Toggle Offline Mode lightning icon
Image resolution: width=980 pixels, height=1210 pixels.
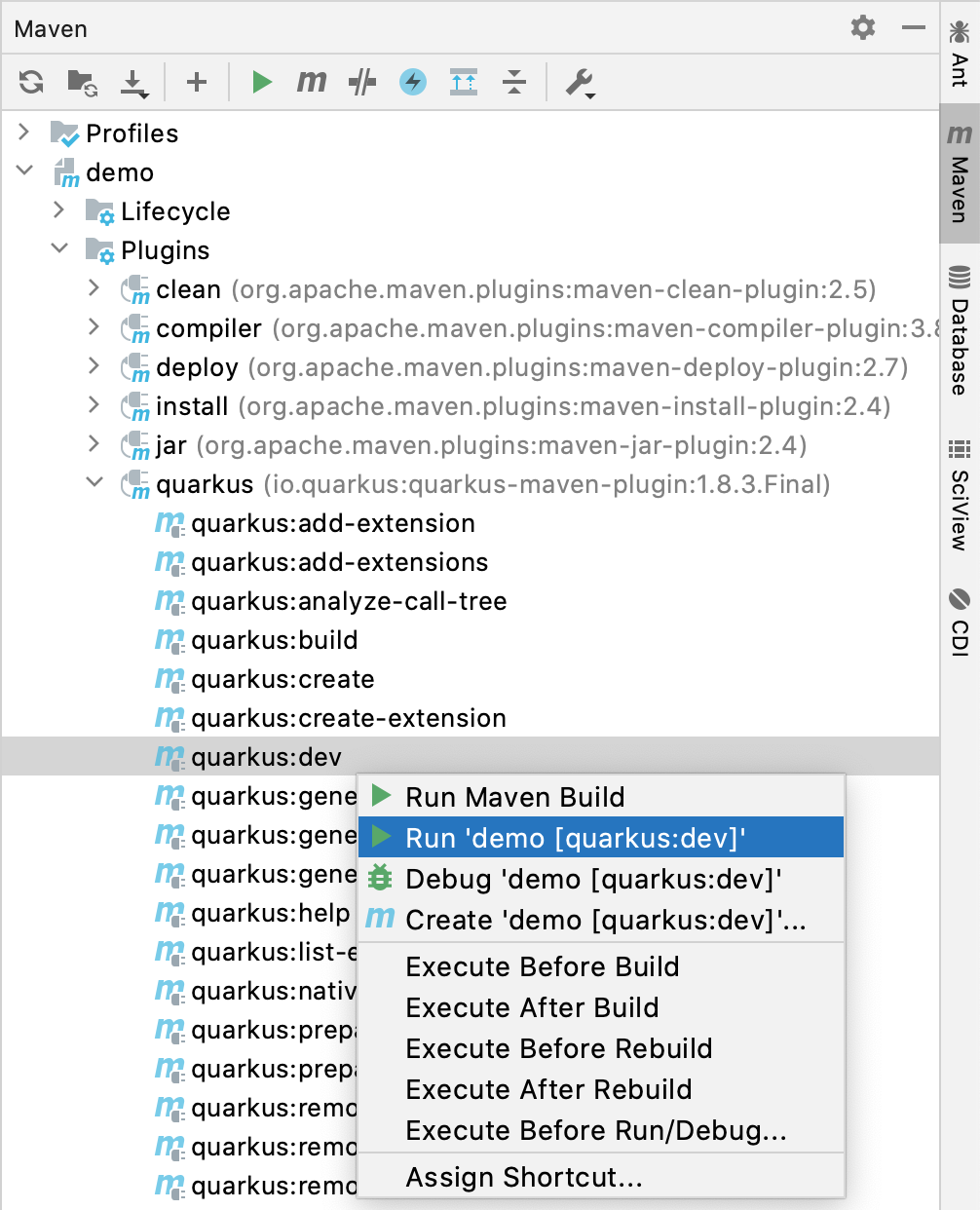413,82
